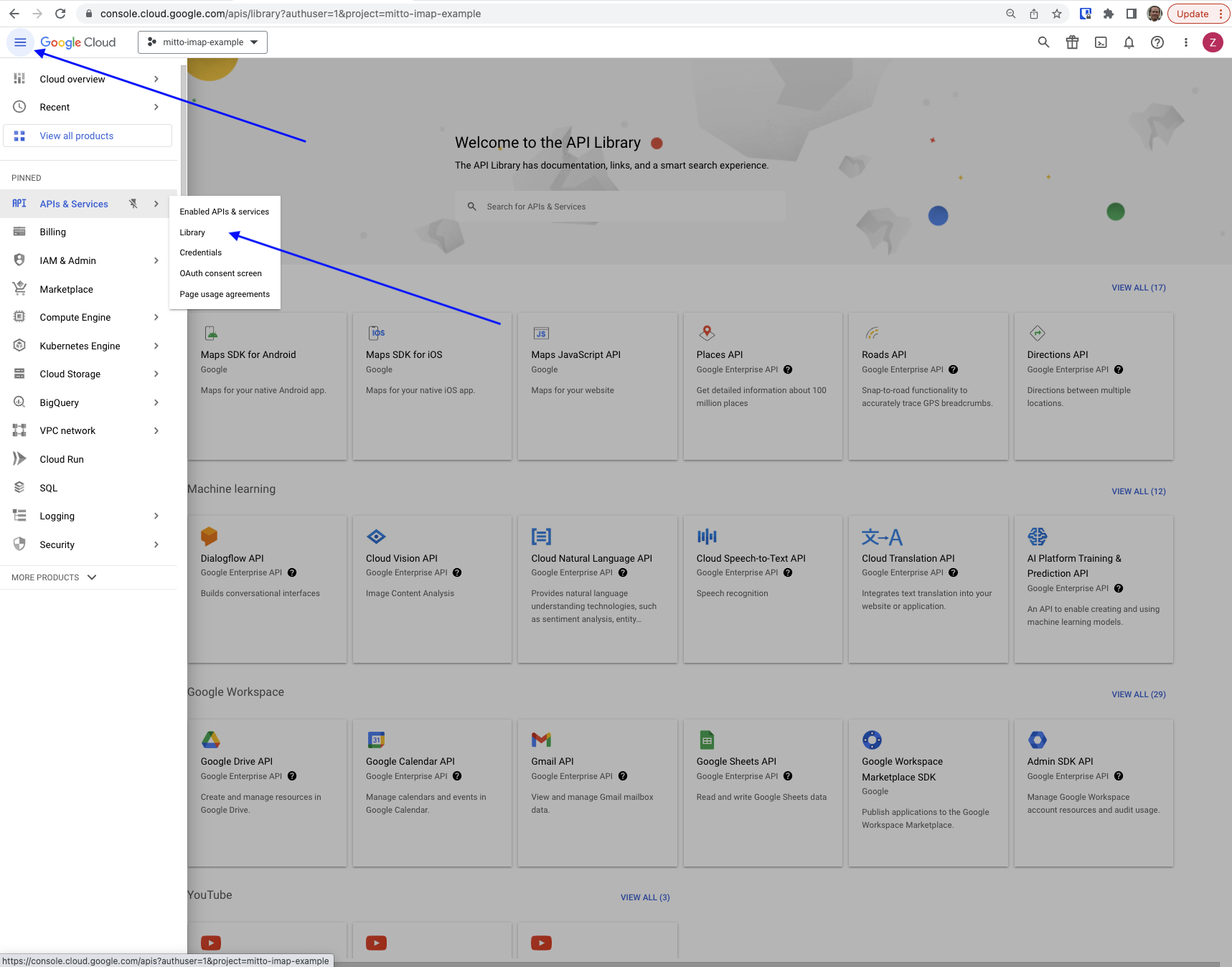Expand Security submenu chevron
The width and height of the screenshot is (1232, 967).
click(156, 544)
